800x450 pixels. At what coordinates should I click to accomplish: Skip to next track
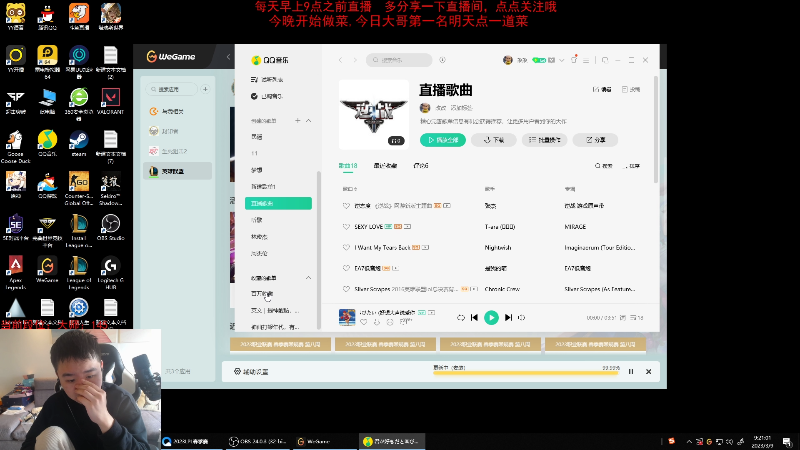point(508,317)
